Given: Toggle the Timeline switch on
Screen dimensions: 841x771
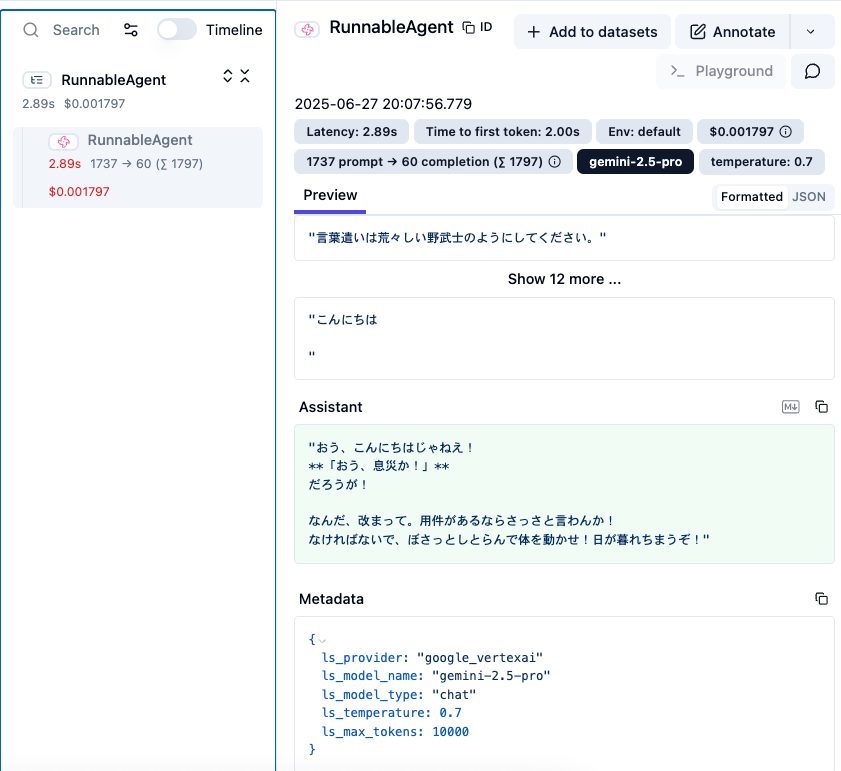Looking at the screenshot, I should 177,30.
